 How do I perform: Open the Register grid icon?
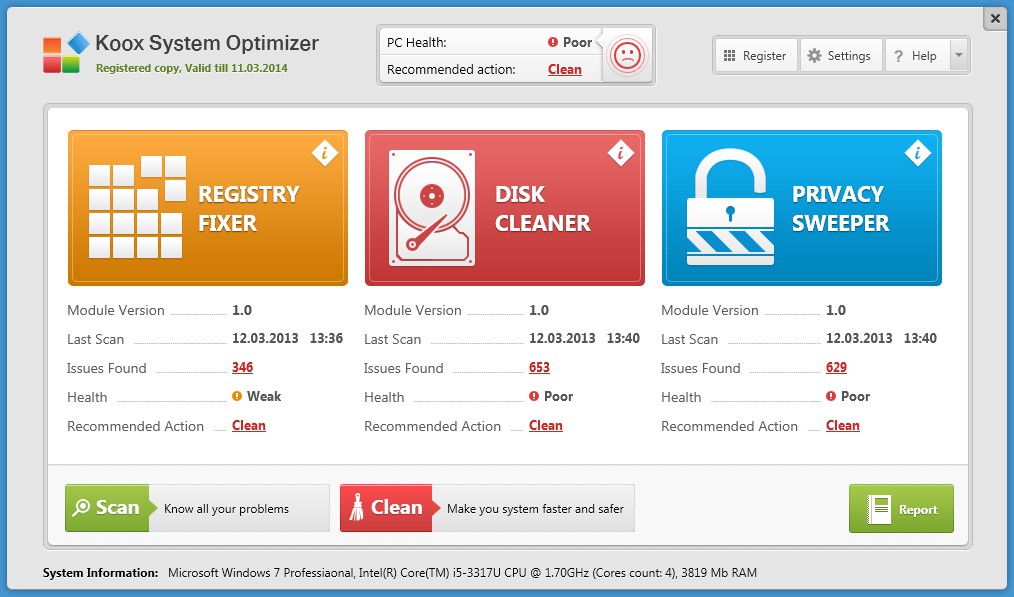click(729, 56)
